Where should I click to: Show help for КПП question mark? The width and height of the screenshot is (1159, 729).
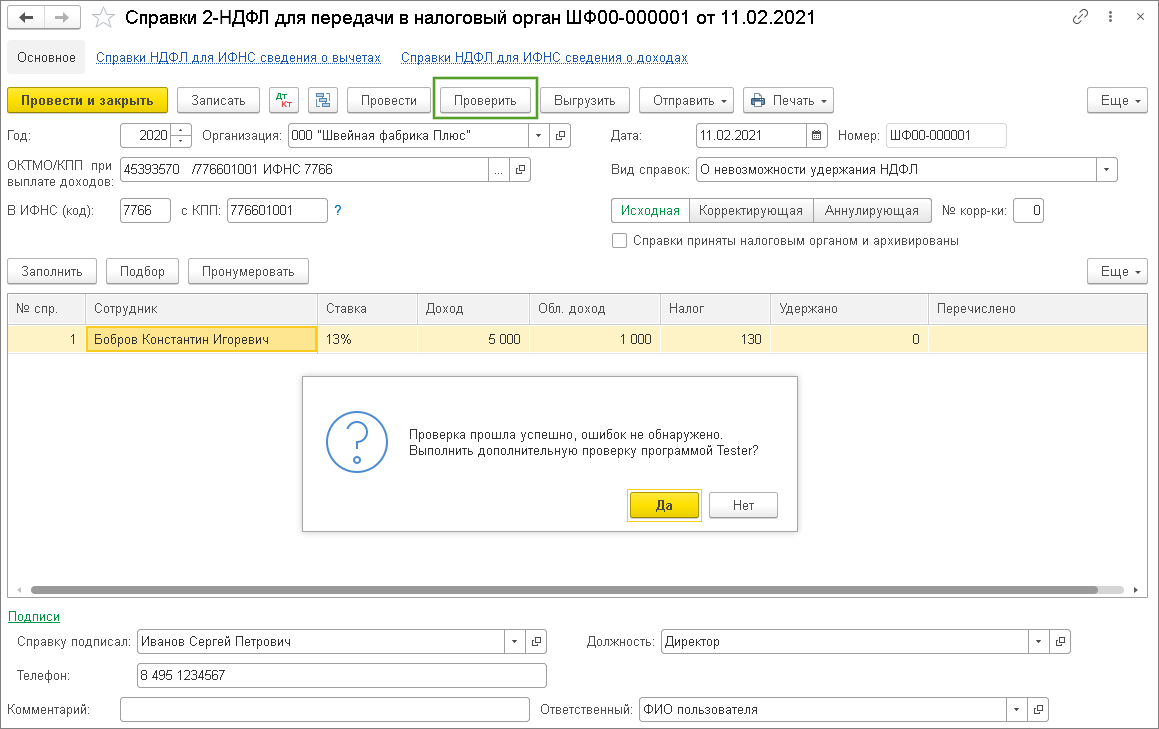[338, 210]
